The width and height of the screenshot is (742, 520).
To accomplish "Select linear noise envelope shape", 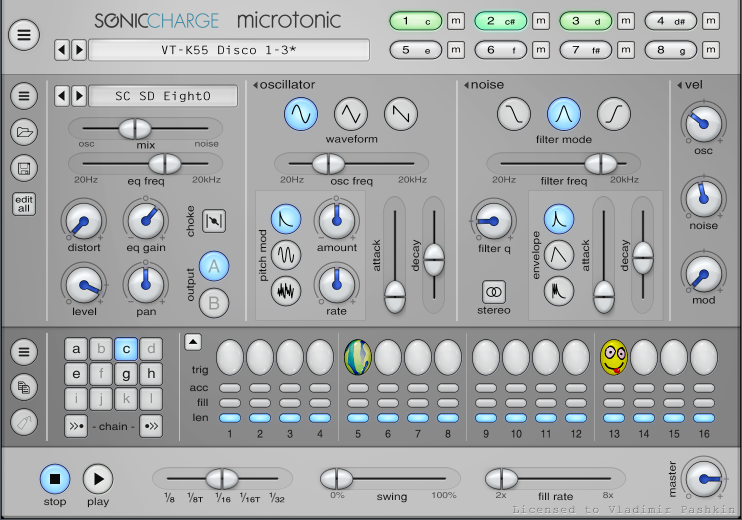I will [x=559, y=255].
